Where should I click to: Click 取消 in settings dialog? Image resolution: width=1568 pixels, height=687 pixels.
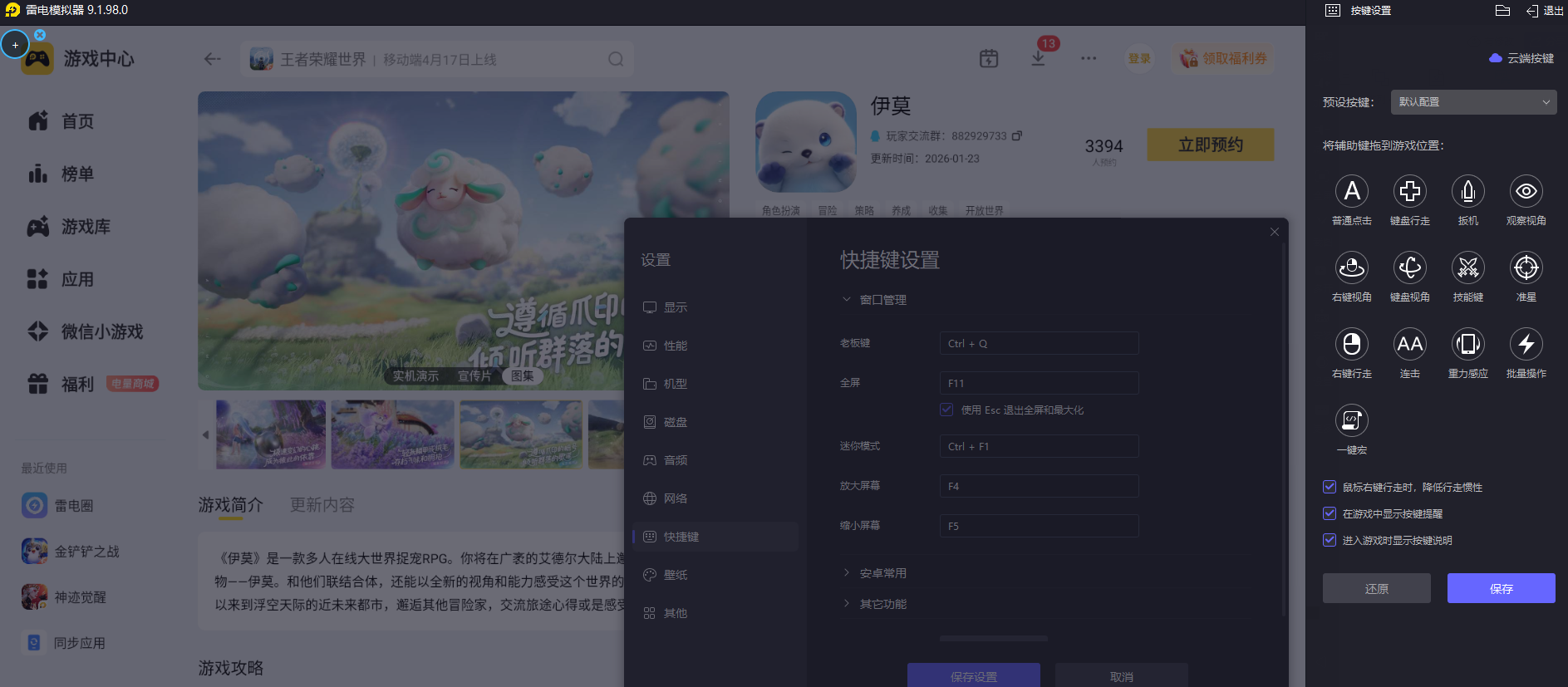click(x=1122, y=675)
